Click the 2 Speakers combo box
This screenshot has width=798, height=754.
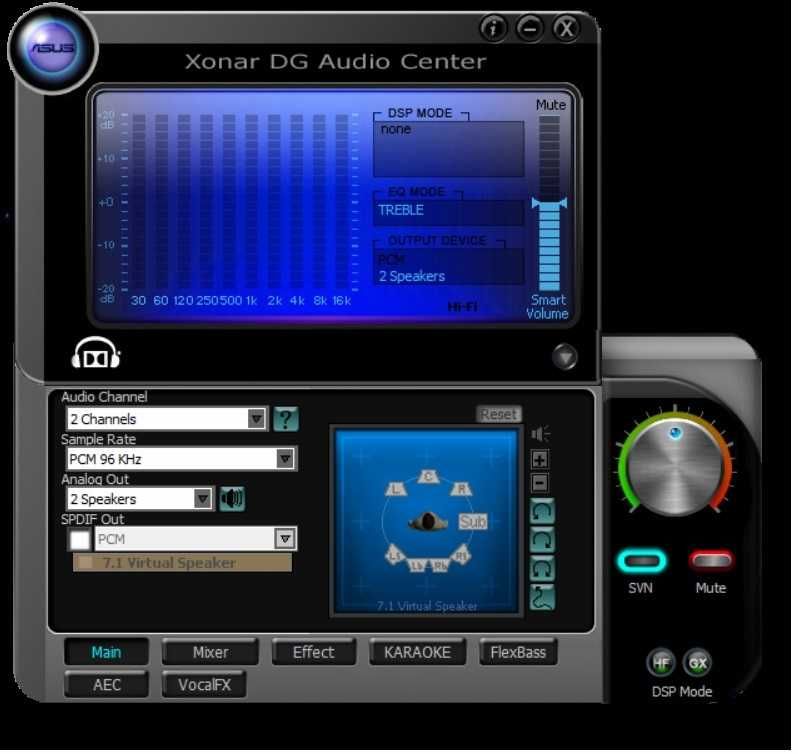point(141,501)
